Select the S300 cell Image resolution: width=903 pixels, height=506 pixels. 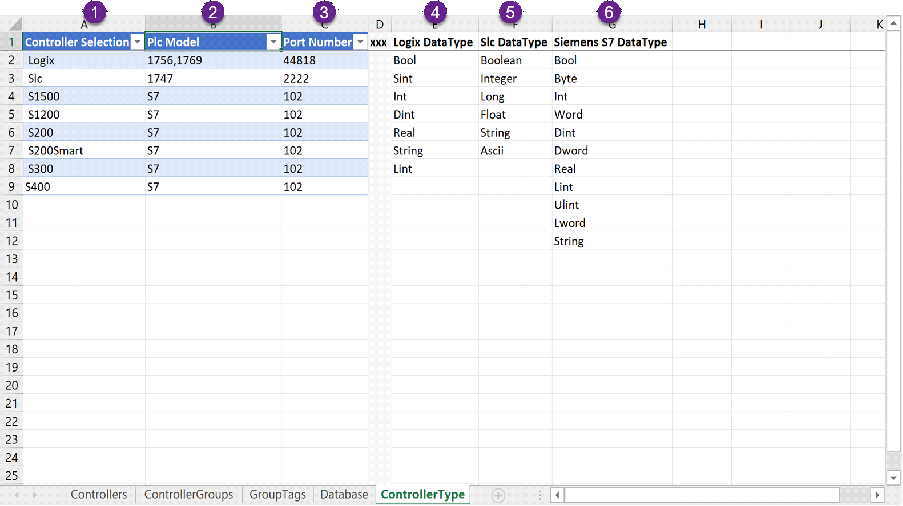click(84, 169)
